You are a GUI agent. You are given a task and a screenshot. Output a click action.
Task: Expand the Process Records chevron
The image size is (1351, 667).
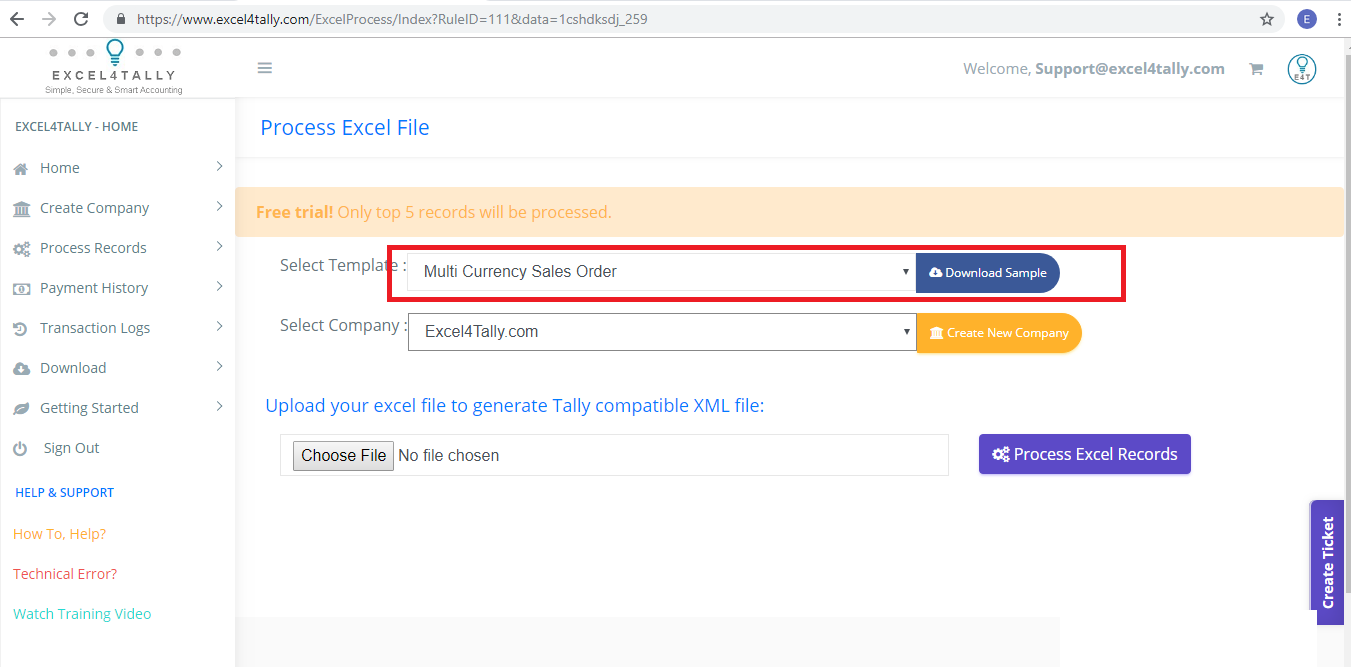(x=219, y=247)
